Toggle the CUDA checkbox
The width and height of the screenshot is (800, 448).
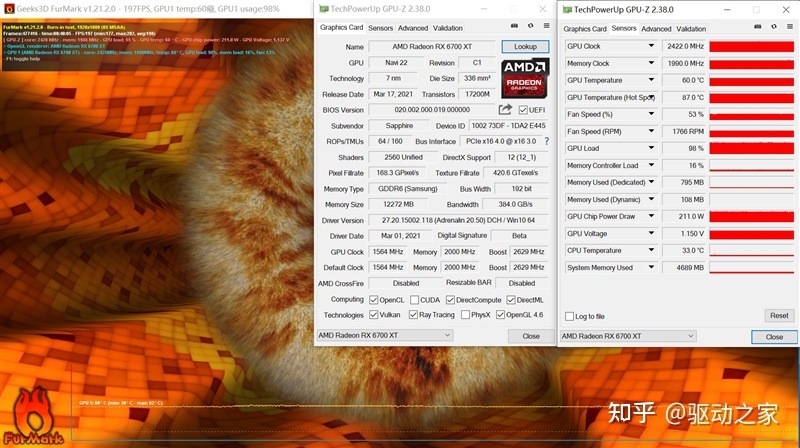414,300
